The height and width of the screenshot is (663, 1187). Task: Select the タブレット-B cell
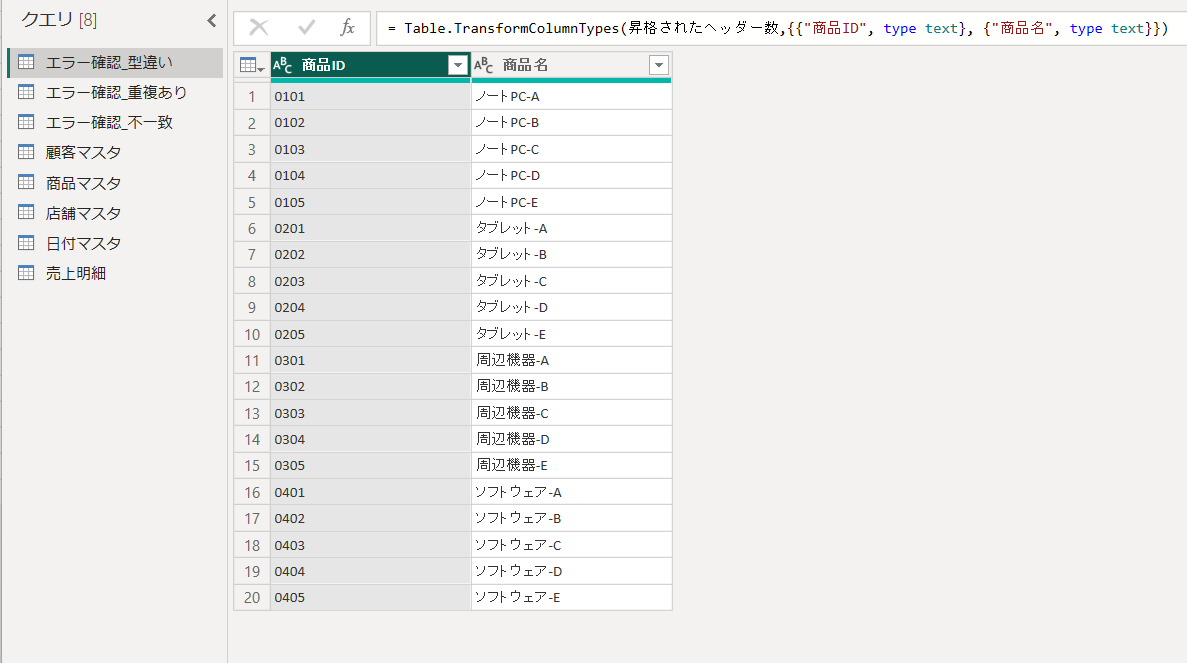(572, 254)
